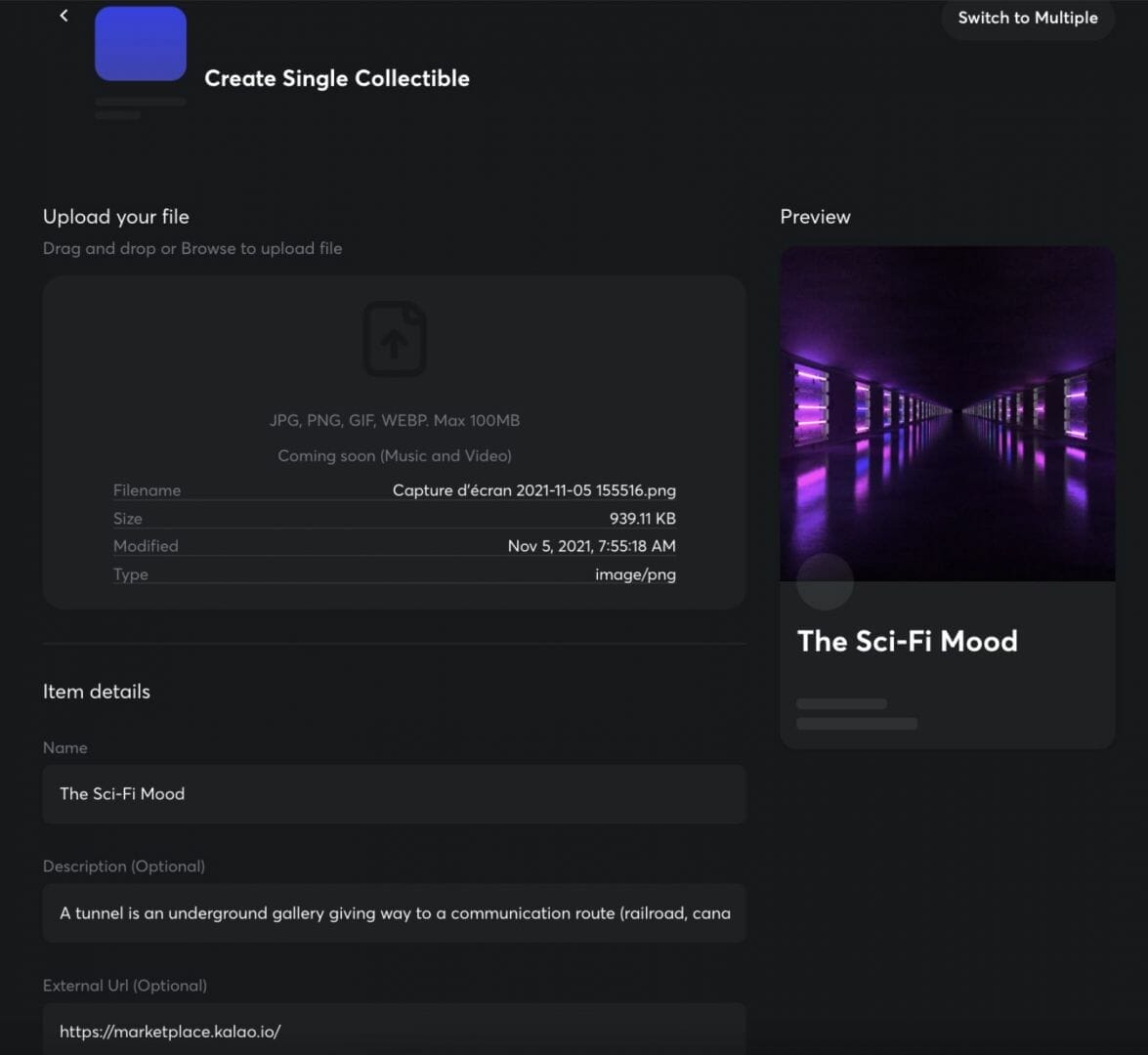
Task: Click the JPG, PNG, GIF, WEBP format hint
Action: click(x=394, y=421)
